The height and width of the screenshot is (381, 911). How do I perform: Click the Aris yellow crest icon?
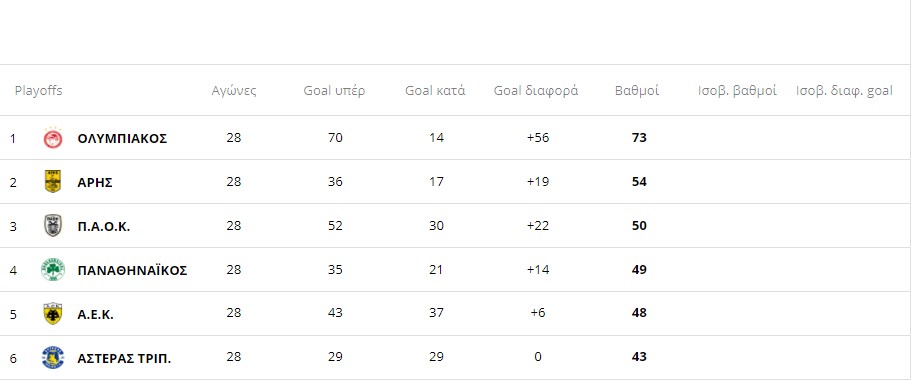tap(53, 182)
